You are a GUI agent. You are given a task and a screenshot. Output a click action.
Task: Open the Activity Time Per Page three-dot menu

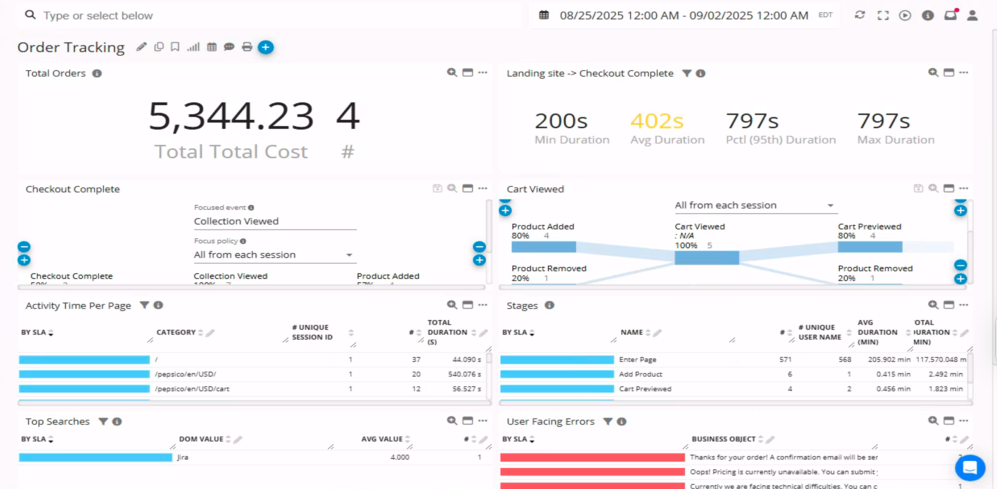[x=483, y=305]
